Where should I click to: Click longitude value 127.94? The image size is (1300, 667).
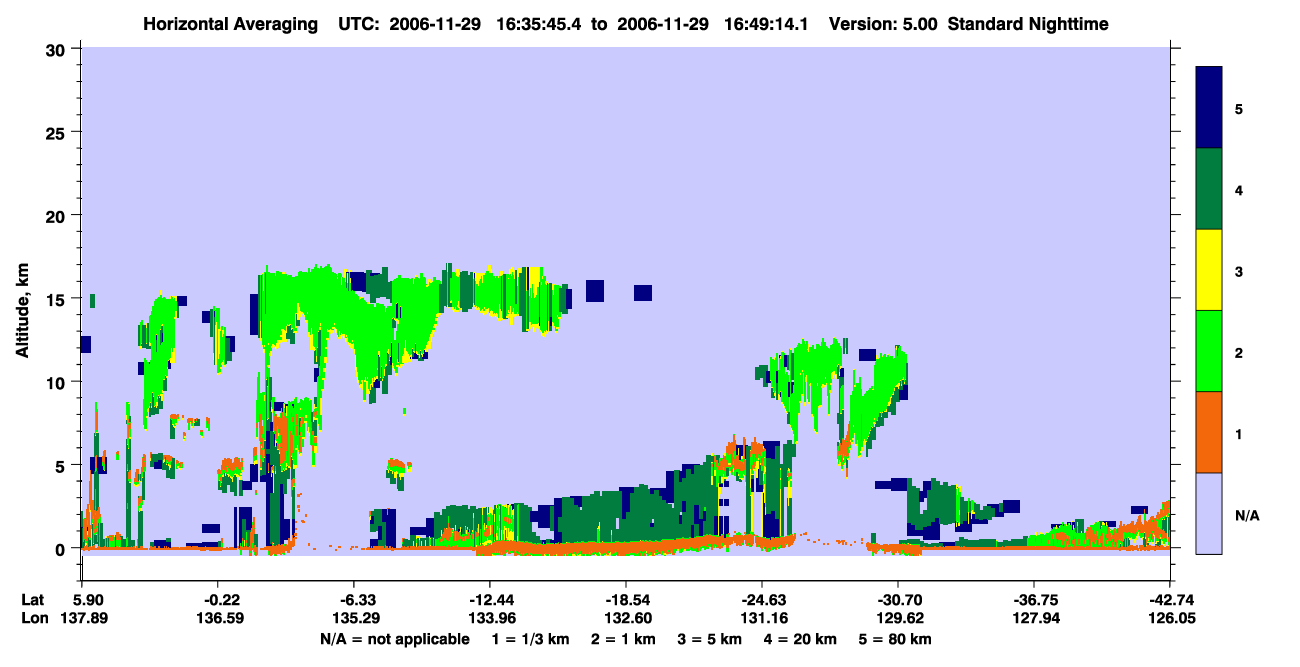[x=1034, y=618]
